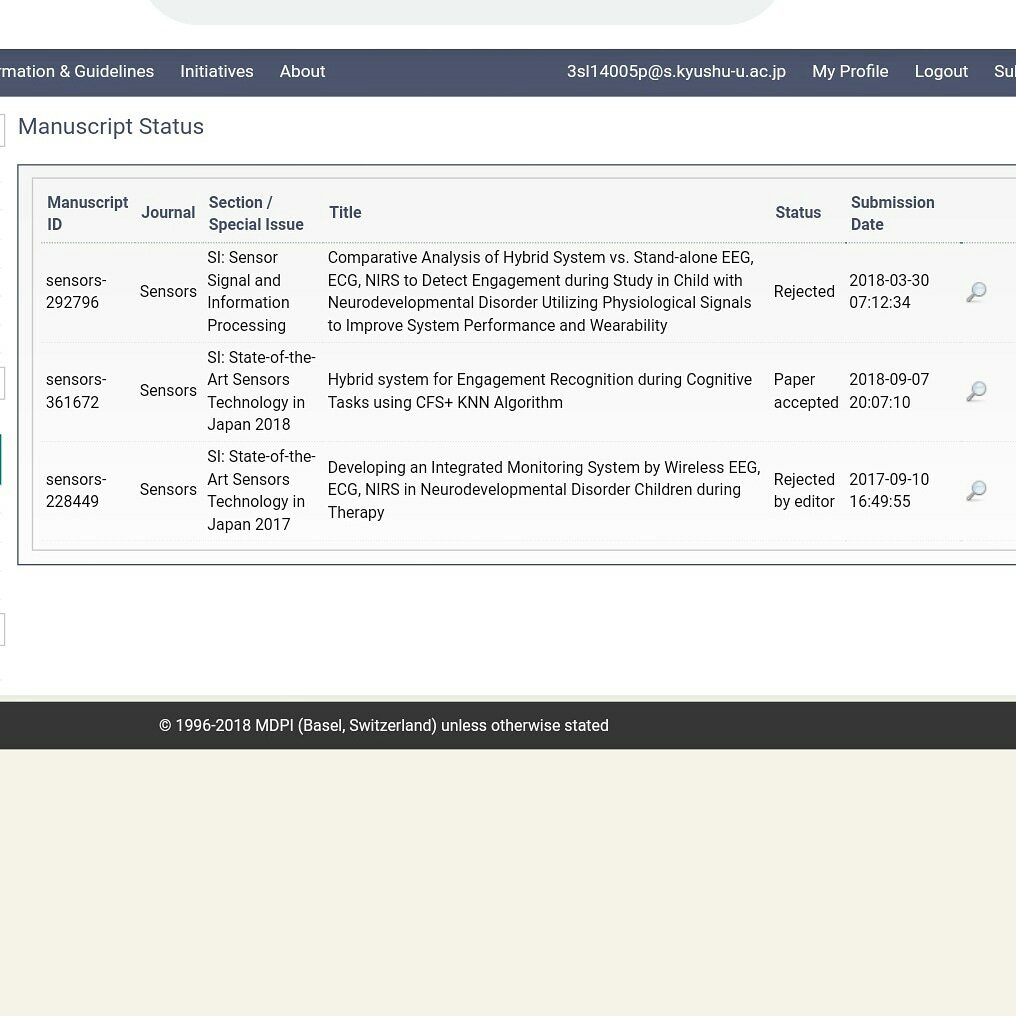Click the Submission Date column header
Viewport: 1016px width, 1016px height.
(x=892, y=213)
